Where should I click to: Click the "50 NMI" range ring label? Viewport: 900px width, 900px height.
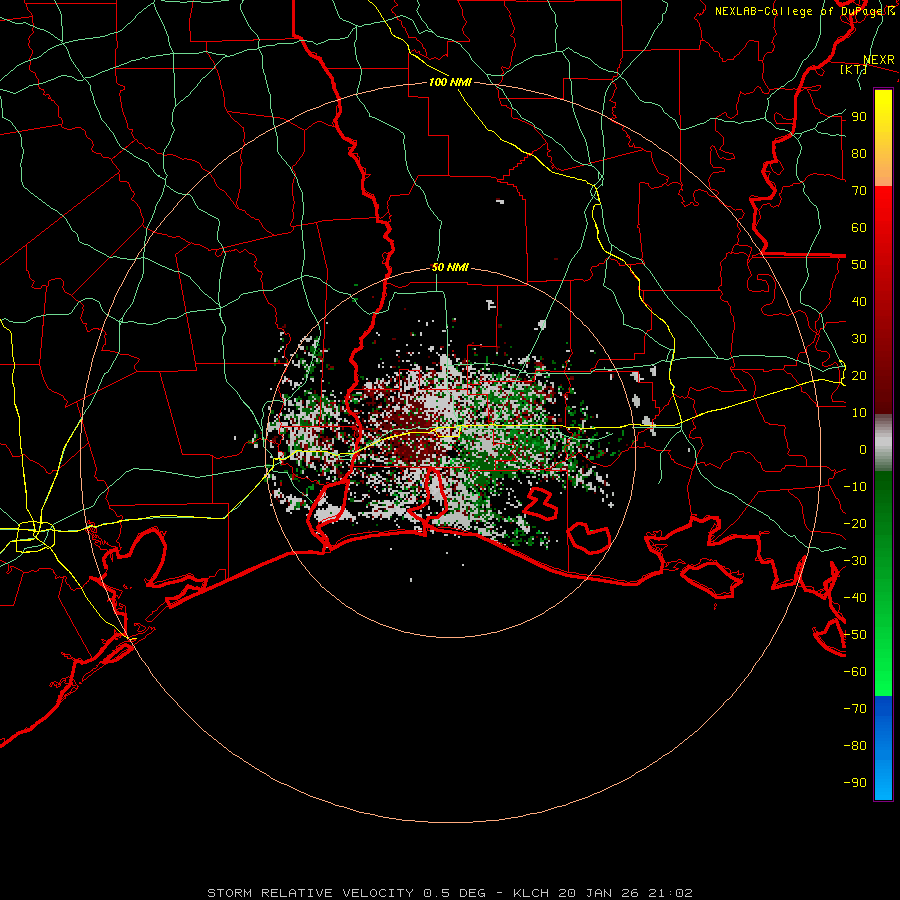click(x=450, y=267)
